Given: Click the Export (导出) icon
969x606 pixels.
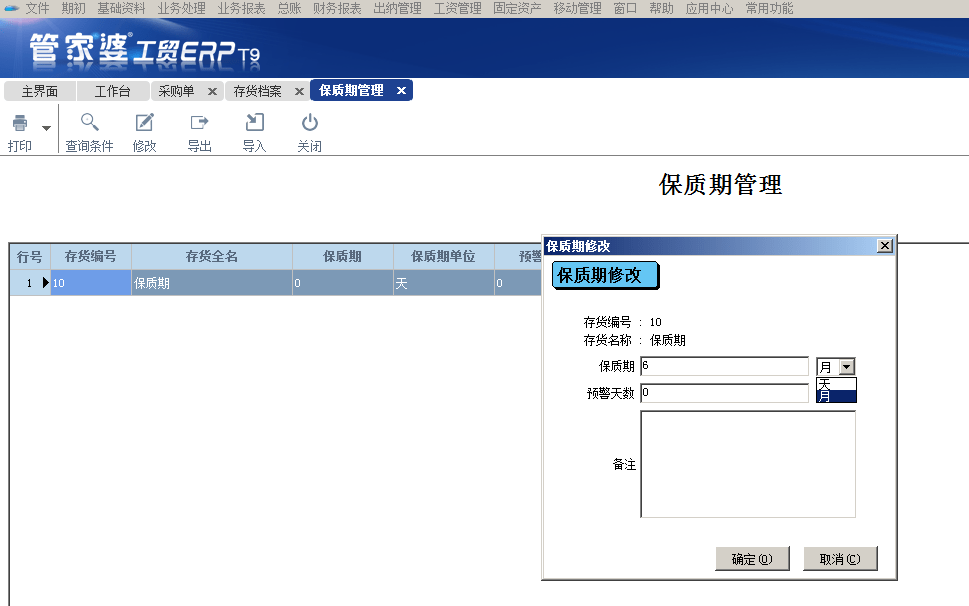Looking at the screenshot, I should tap(200, 124).
